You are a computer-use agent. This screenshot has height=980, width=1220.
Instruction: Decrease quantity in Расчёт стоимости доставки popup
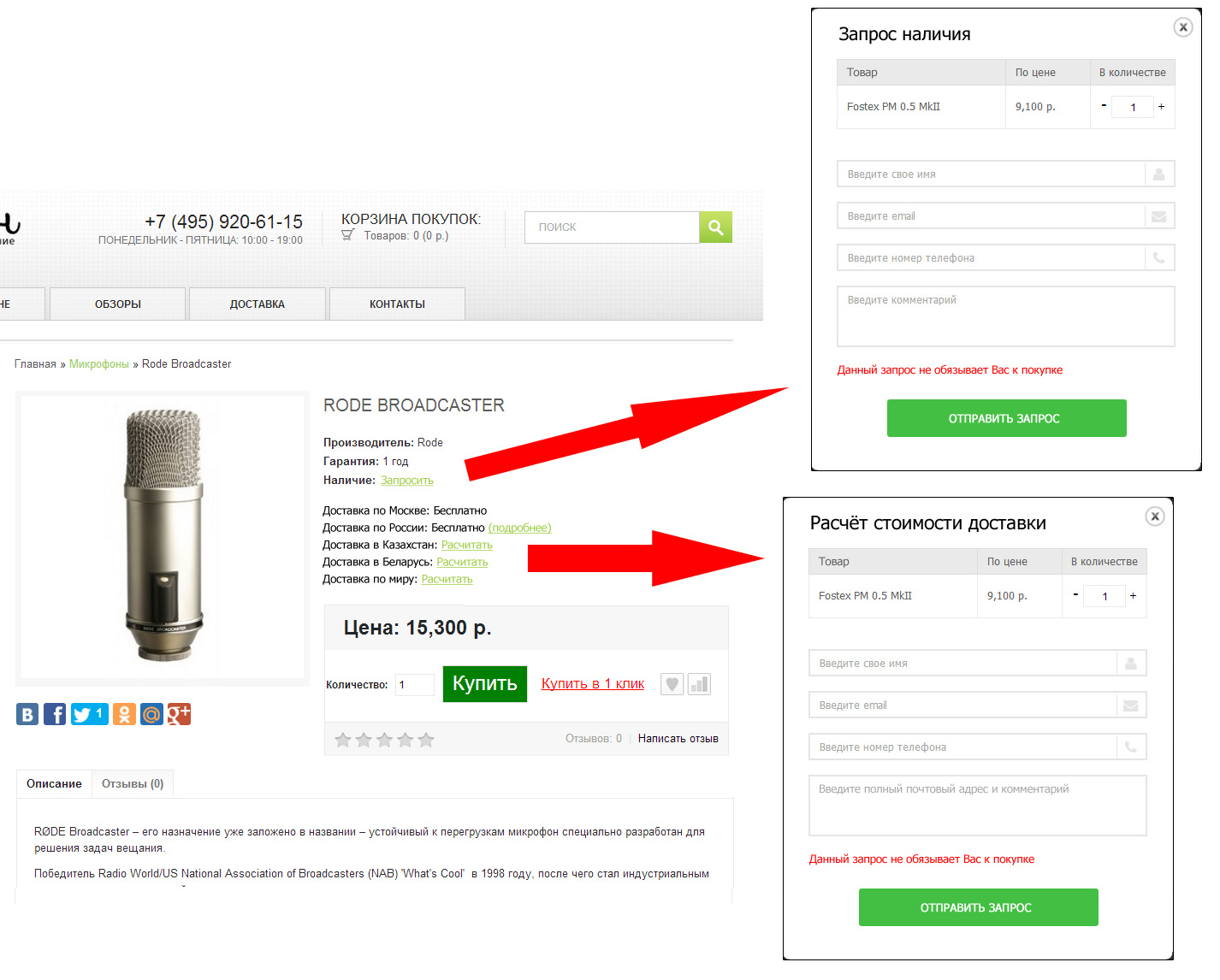pyautogui.click(x=1075, y=595)
